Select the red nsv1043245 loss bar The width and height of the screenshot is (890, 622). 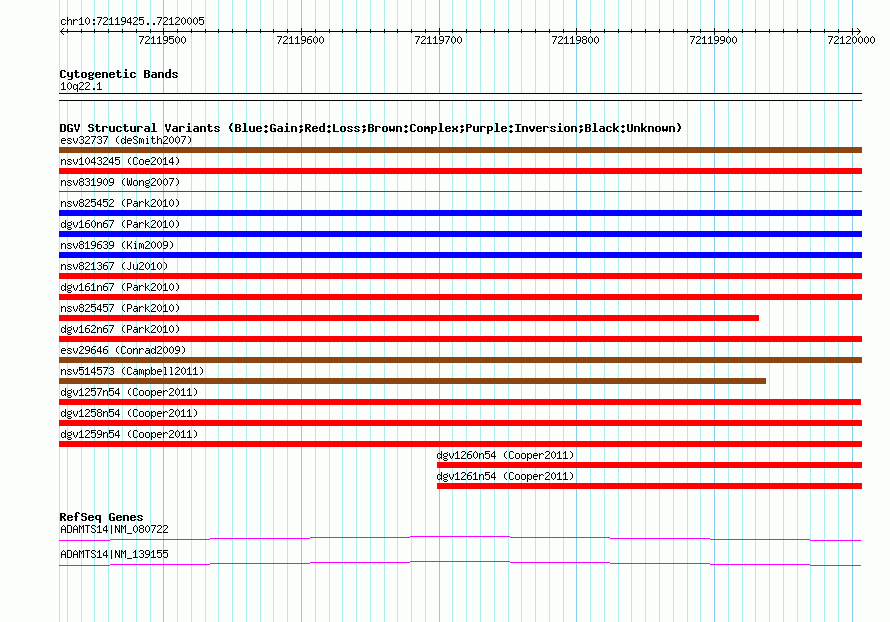coord(460,171)
